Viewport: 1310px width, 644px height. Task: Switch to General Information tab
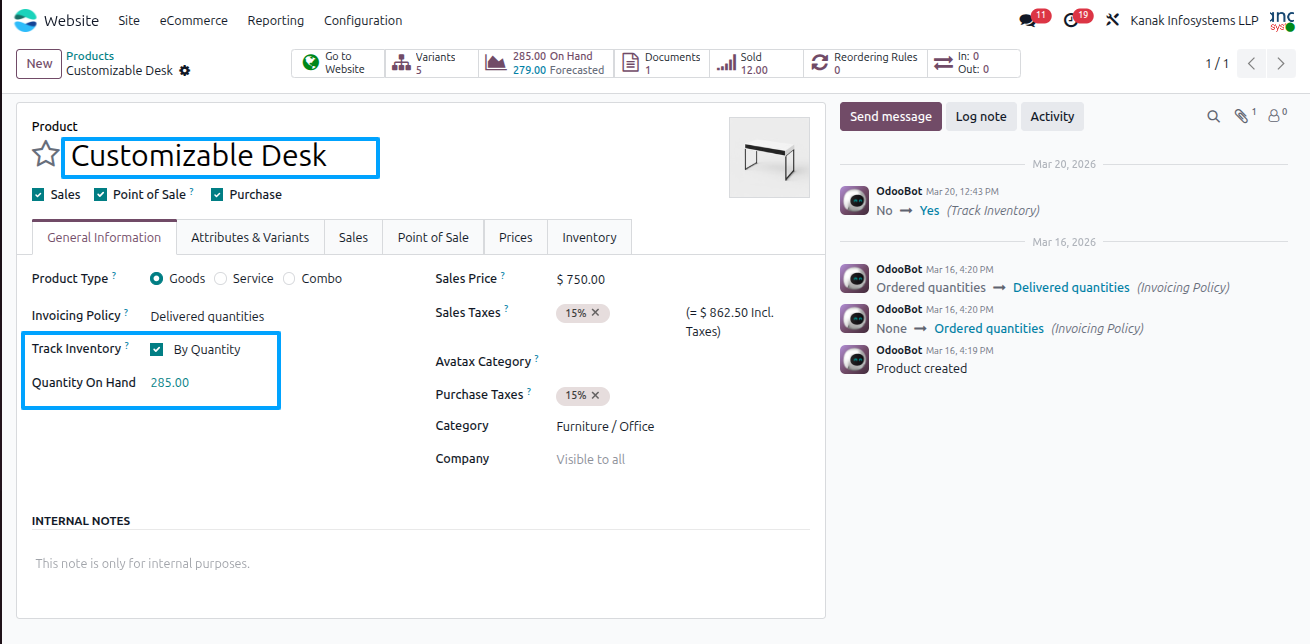click(104, 238)
